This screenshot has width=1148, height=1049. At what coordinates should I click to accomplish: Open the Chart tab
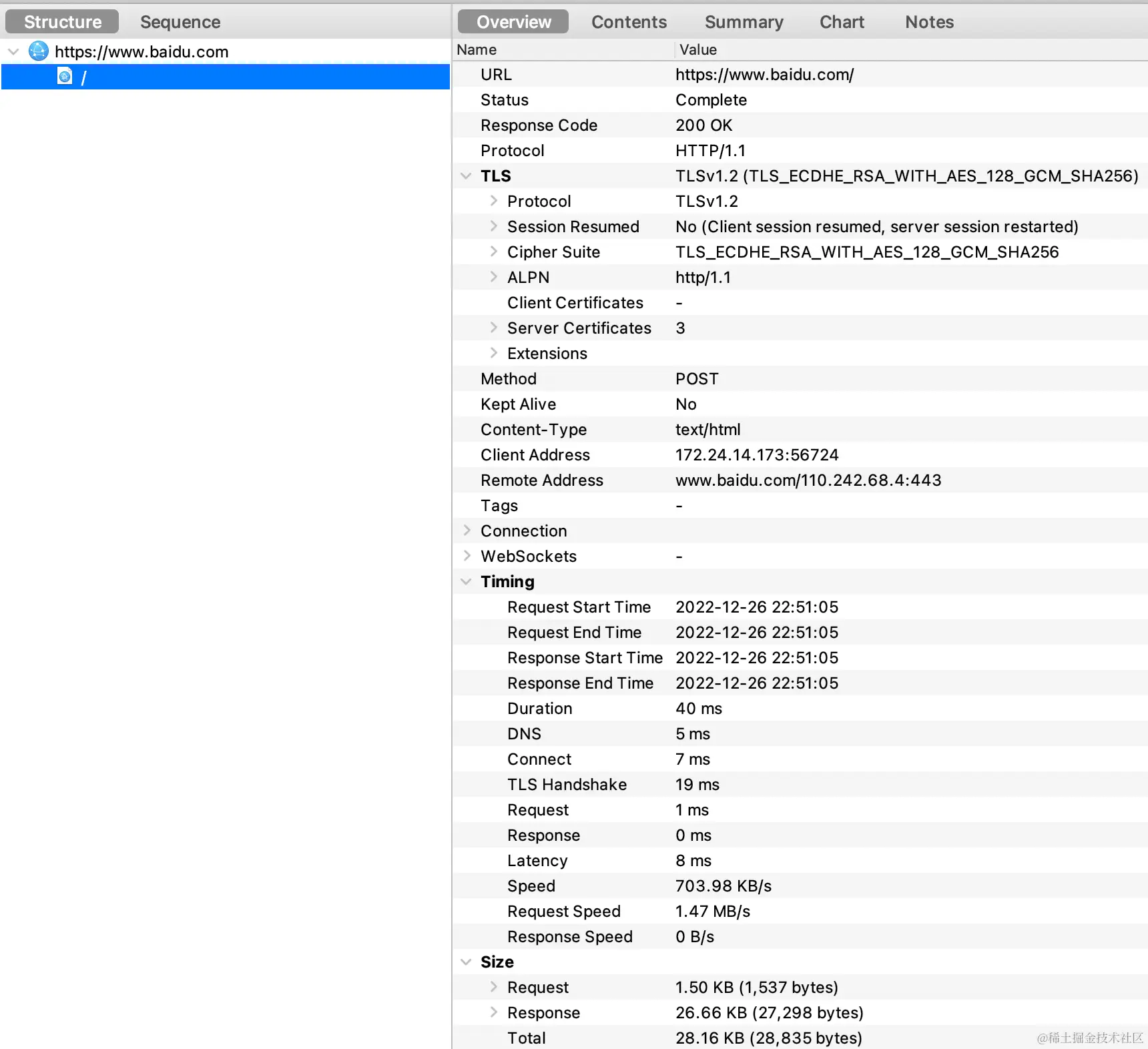coord(842,21)
